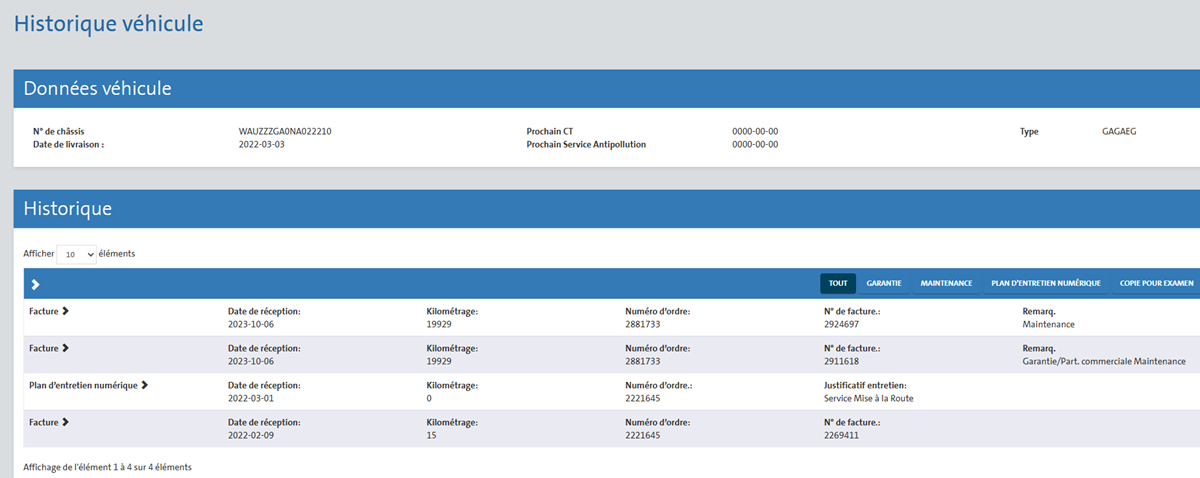Expand the Plan d'entretien numérique row chevron
The height and width of the screenshot is (478, 1200).
[145, 385]
